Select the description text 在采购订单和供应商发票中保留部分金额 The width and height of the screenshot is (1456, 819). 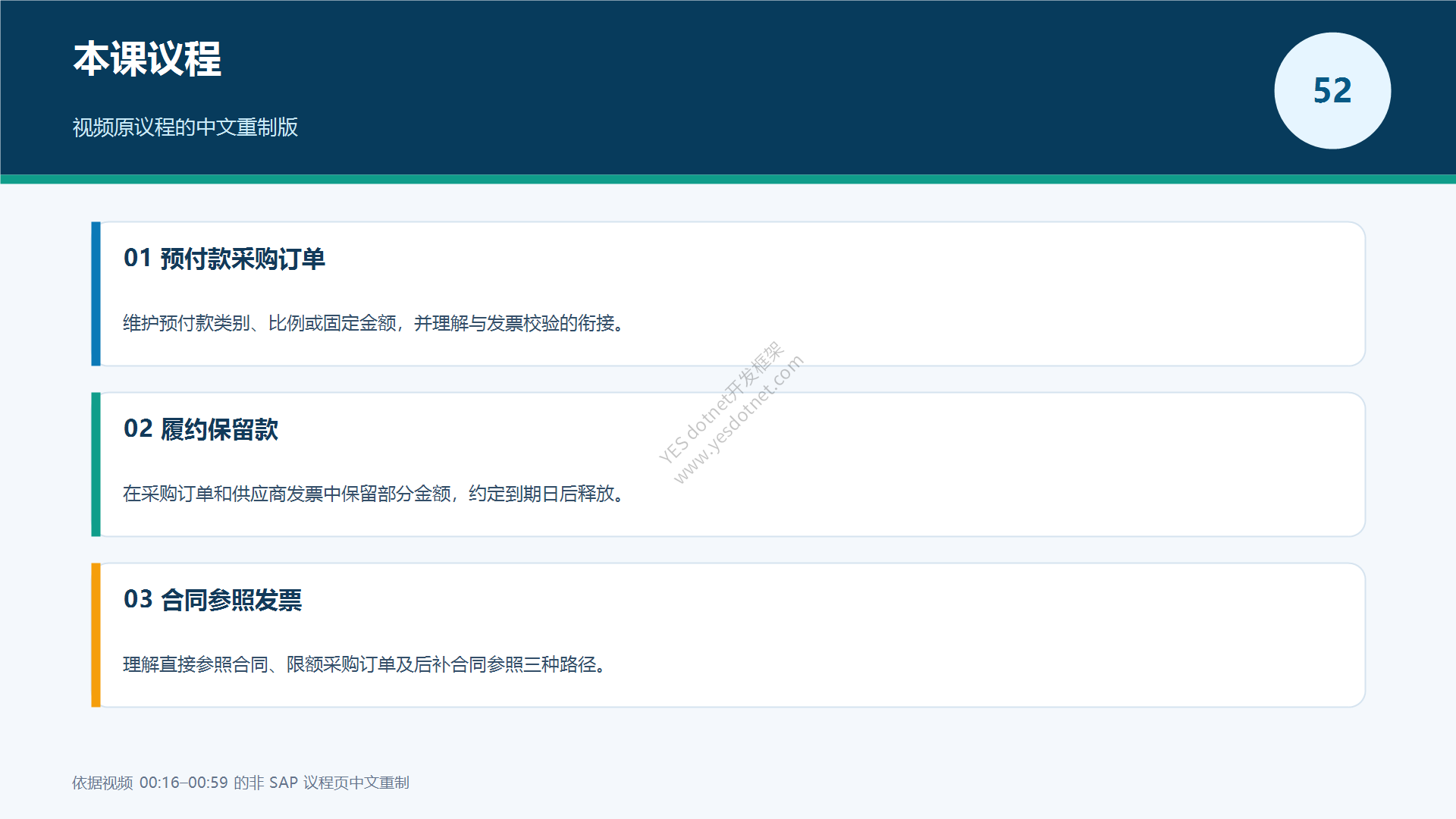(287, 494)
